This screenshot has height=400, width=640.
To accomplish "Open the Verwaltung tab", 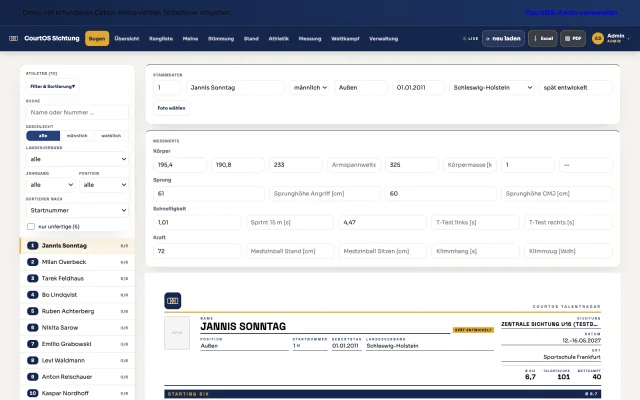I will point(383,38).
